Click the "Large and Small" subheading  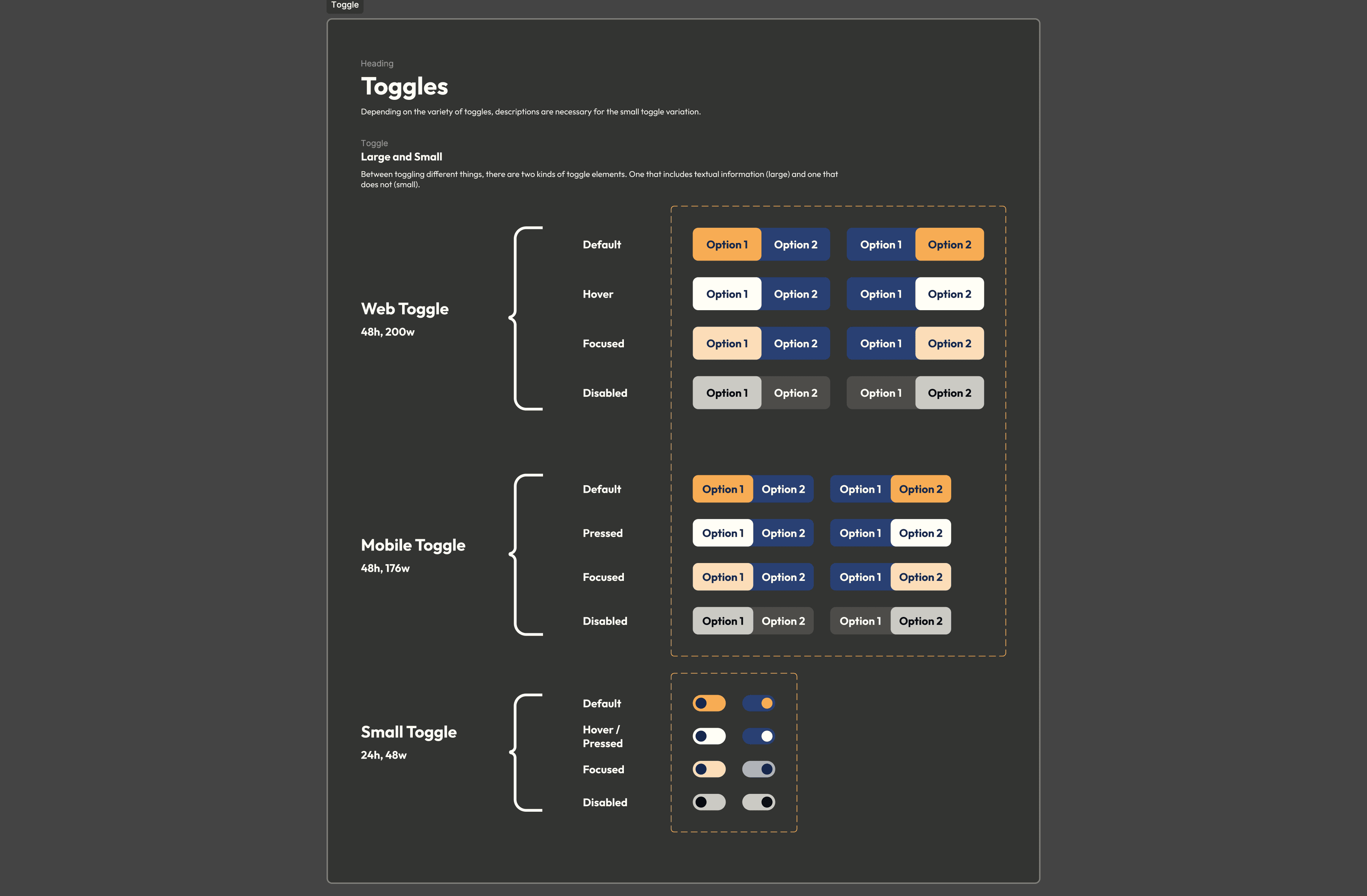pos(401,157)
